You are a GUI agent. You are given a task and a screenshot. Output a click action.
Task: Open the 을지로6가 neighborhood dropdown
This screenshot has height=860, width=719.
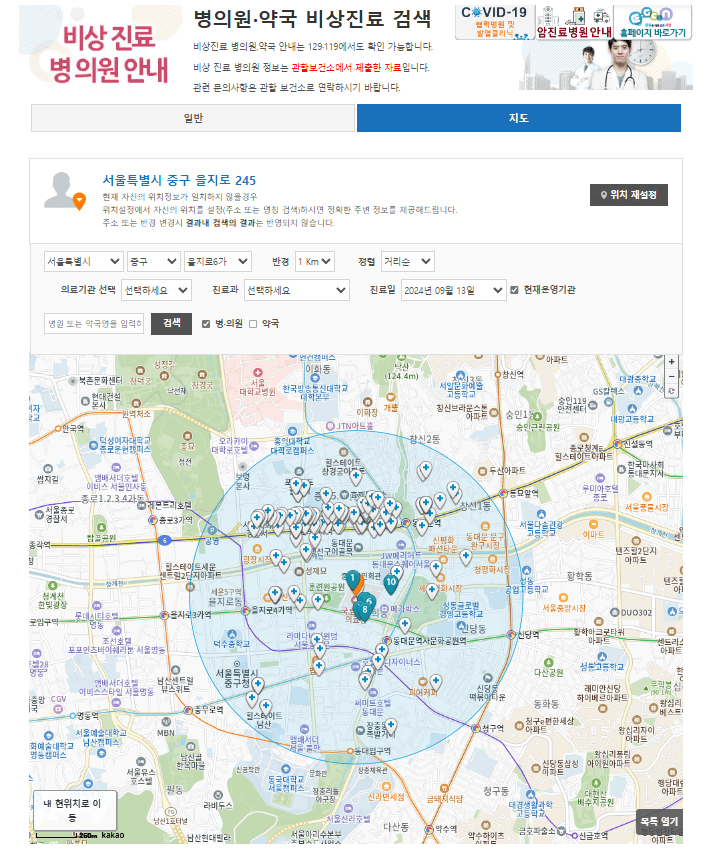tap(218, 262)
